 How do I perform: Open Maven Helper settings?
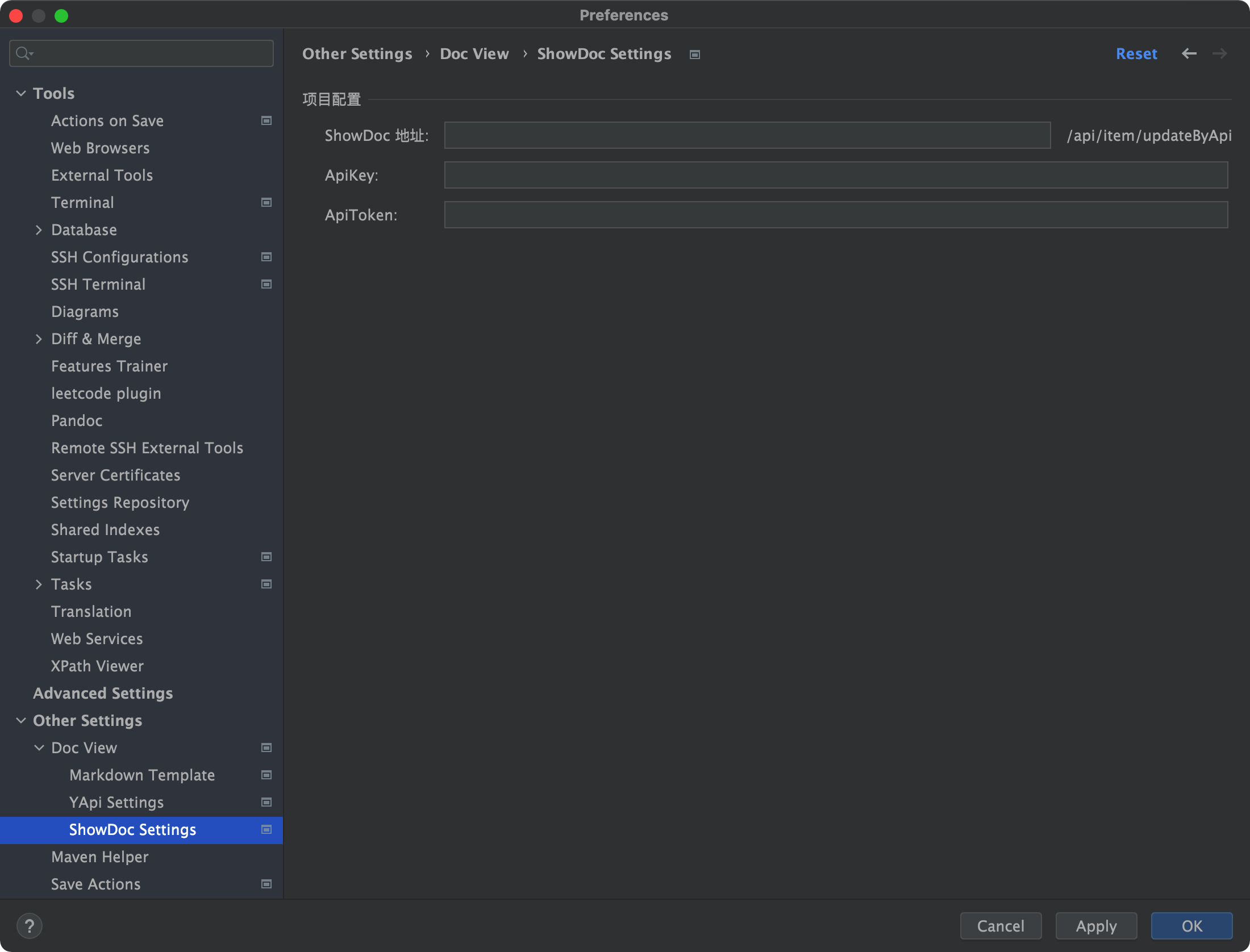click(99, 857)
